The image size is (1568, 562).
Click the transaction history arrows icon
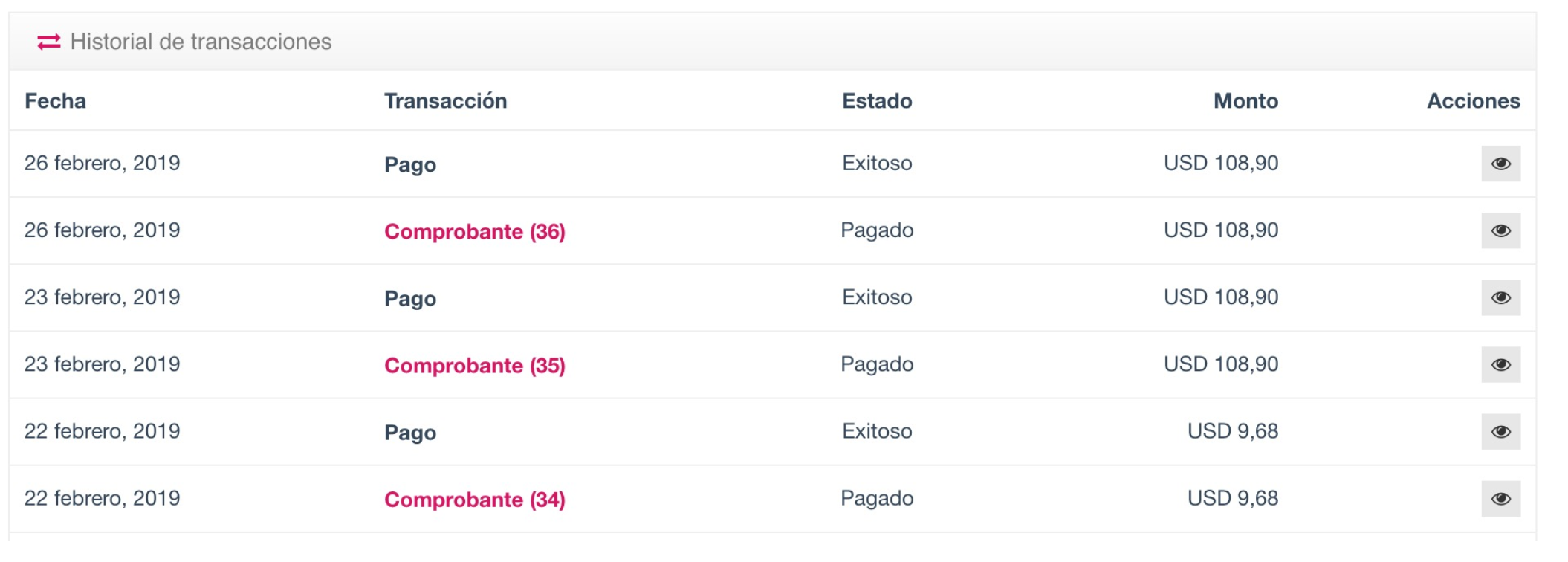click(49, 42)
